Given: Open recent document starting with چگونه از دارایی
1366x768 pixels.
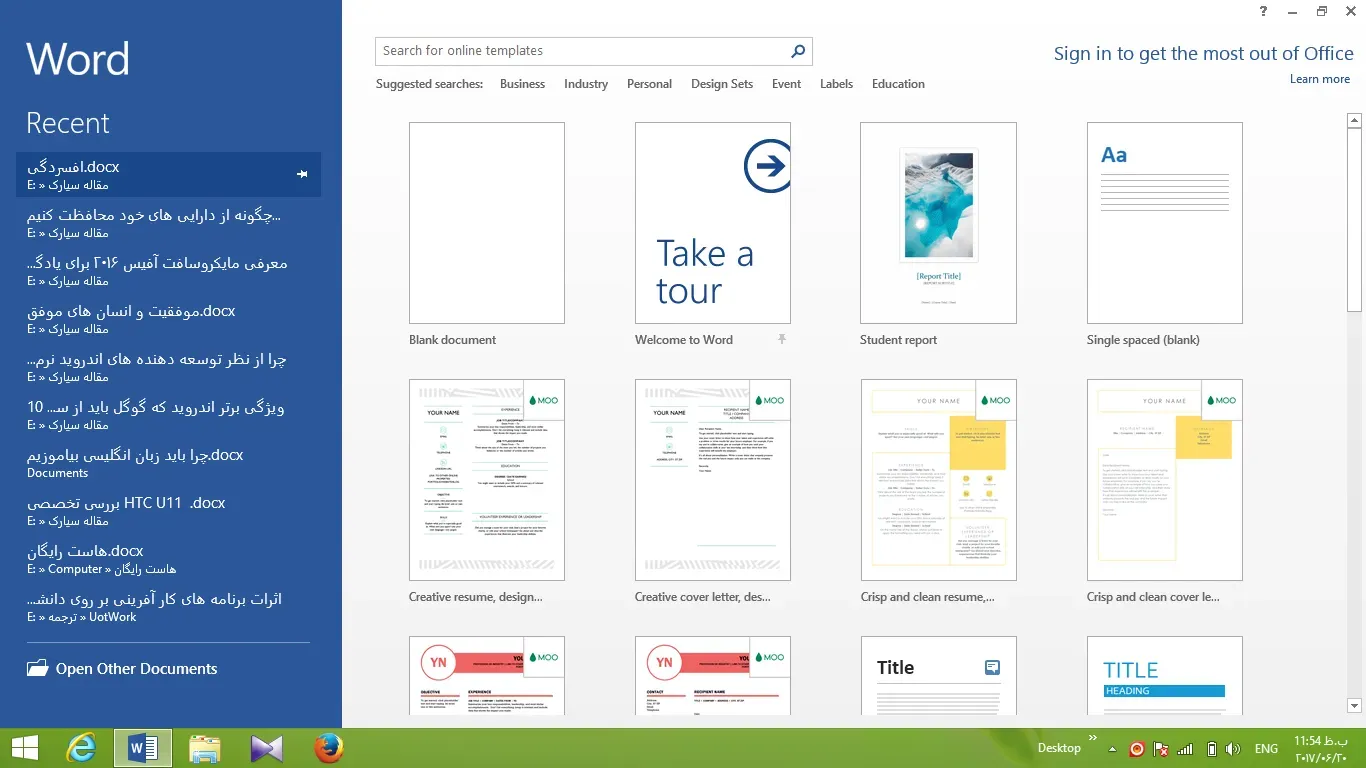Looking at the screenshot, I should tap(168, 223).
